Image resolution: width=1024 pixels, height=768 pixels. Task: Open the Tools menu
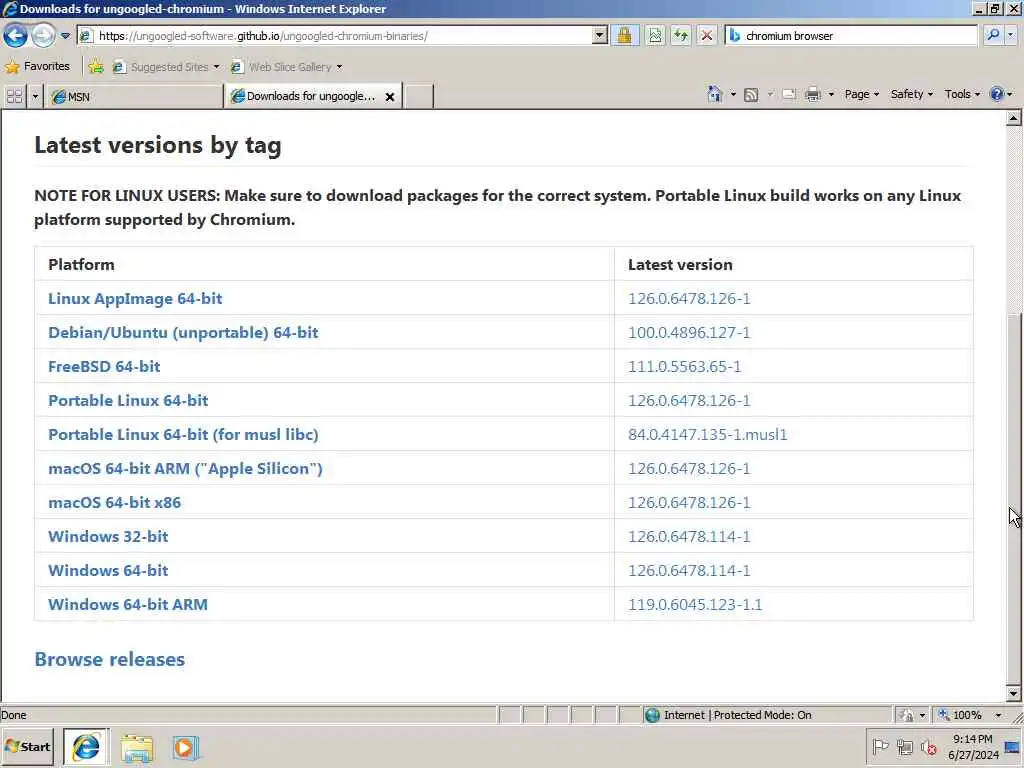[962, 94]
